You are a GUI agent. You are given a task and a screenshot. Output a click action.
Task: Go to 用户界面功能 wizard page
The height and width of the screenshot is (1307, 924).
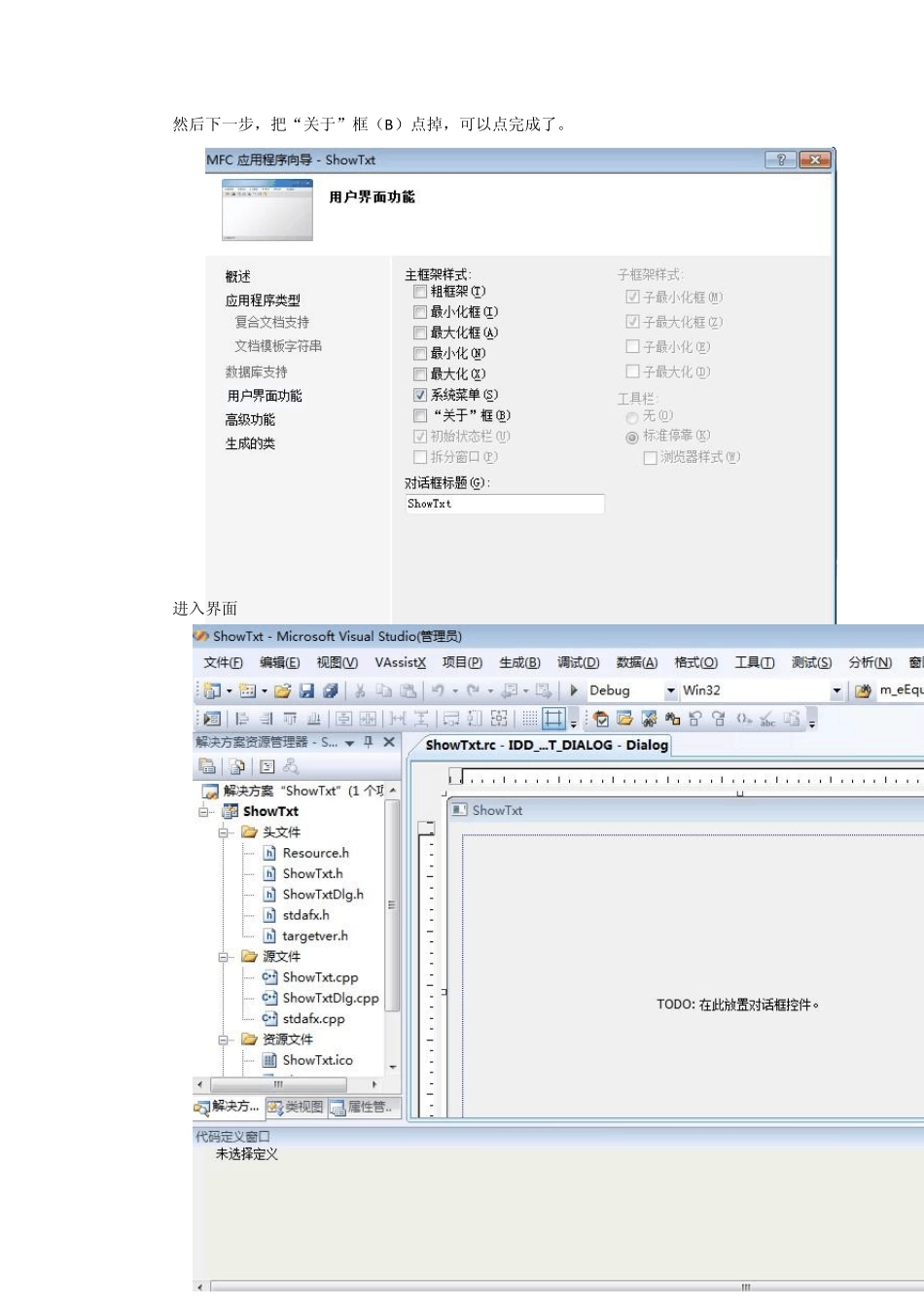(x=265, y=396)
